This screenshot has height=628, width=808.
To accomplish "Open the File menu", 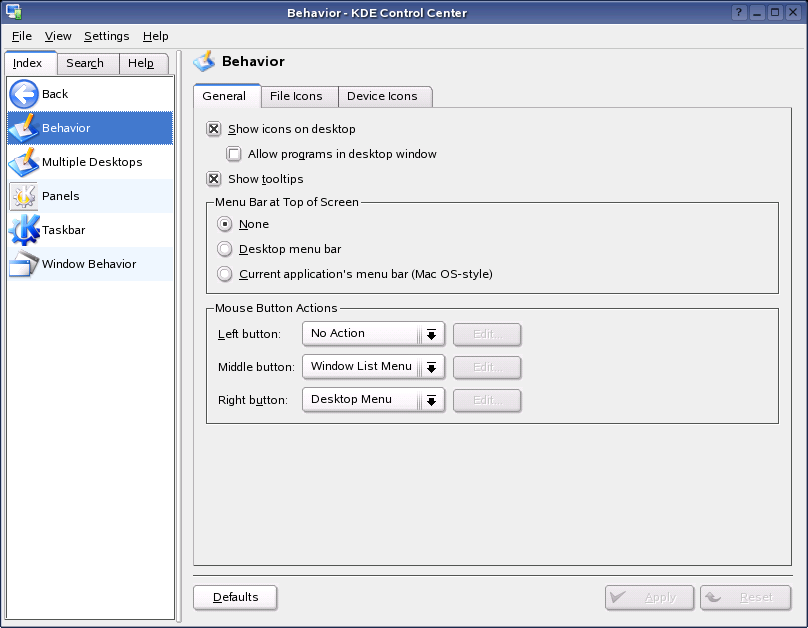I will (x=22, y=36).
